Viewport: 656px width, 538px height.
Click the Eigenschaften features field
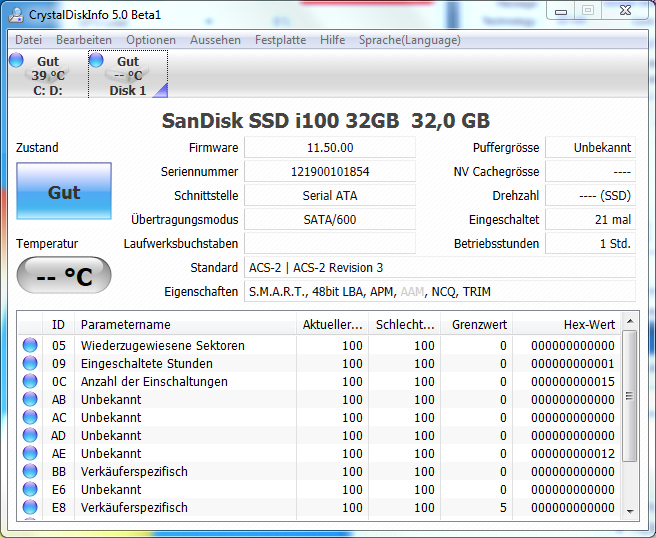pos(440,291)
